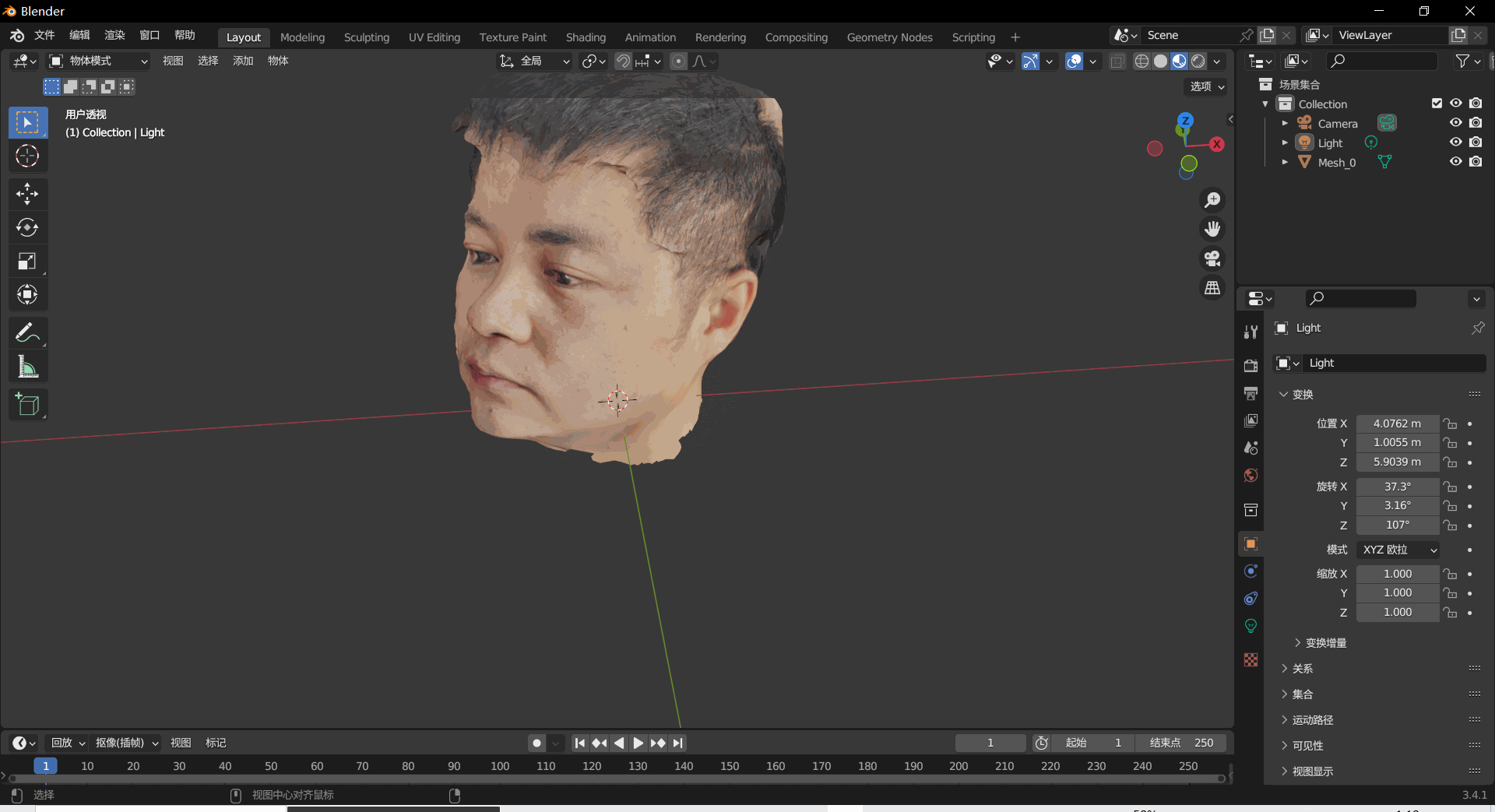Image resolution: width=1495 pixels, height=812 pixels.
Task: Open the 选项 options dropdown
Action: click(x=1206, y=86)
